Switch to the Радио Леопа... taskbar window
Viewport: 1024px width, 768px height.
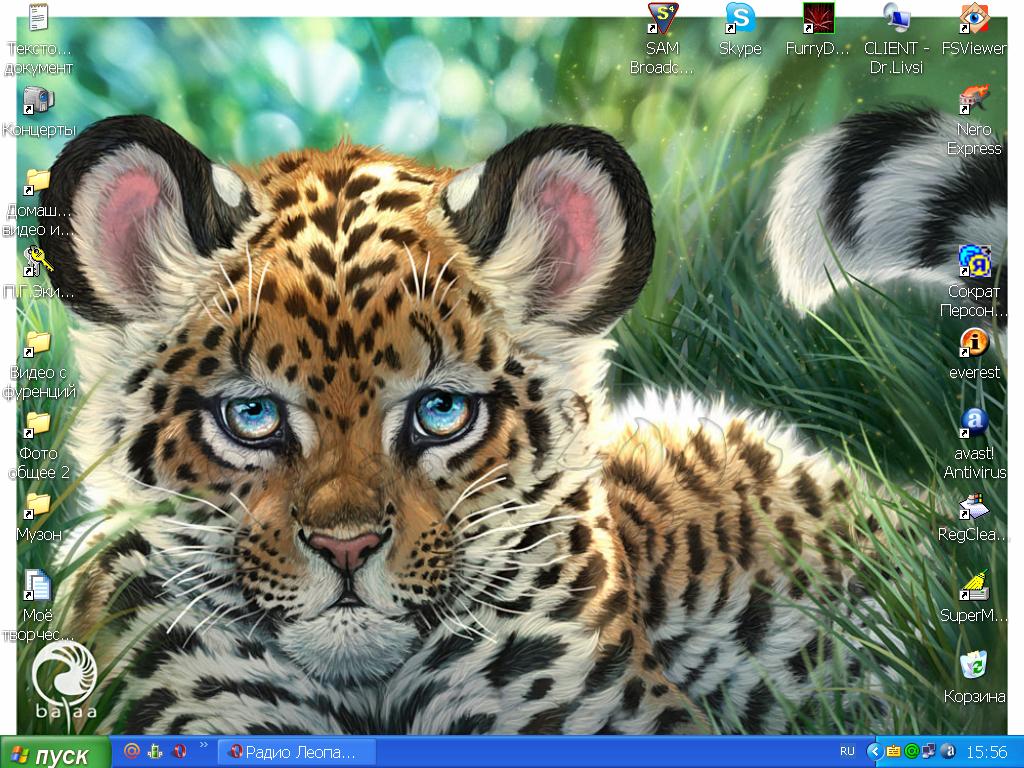click(297, 752)
